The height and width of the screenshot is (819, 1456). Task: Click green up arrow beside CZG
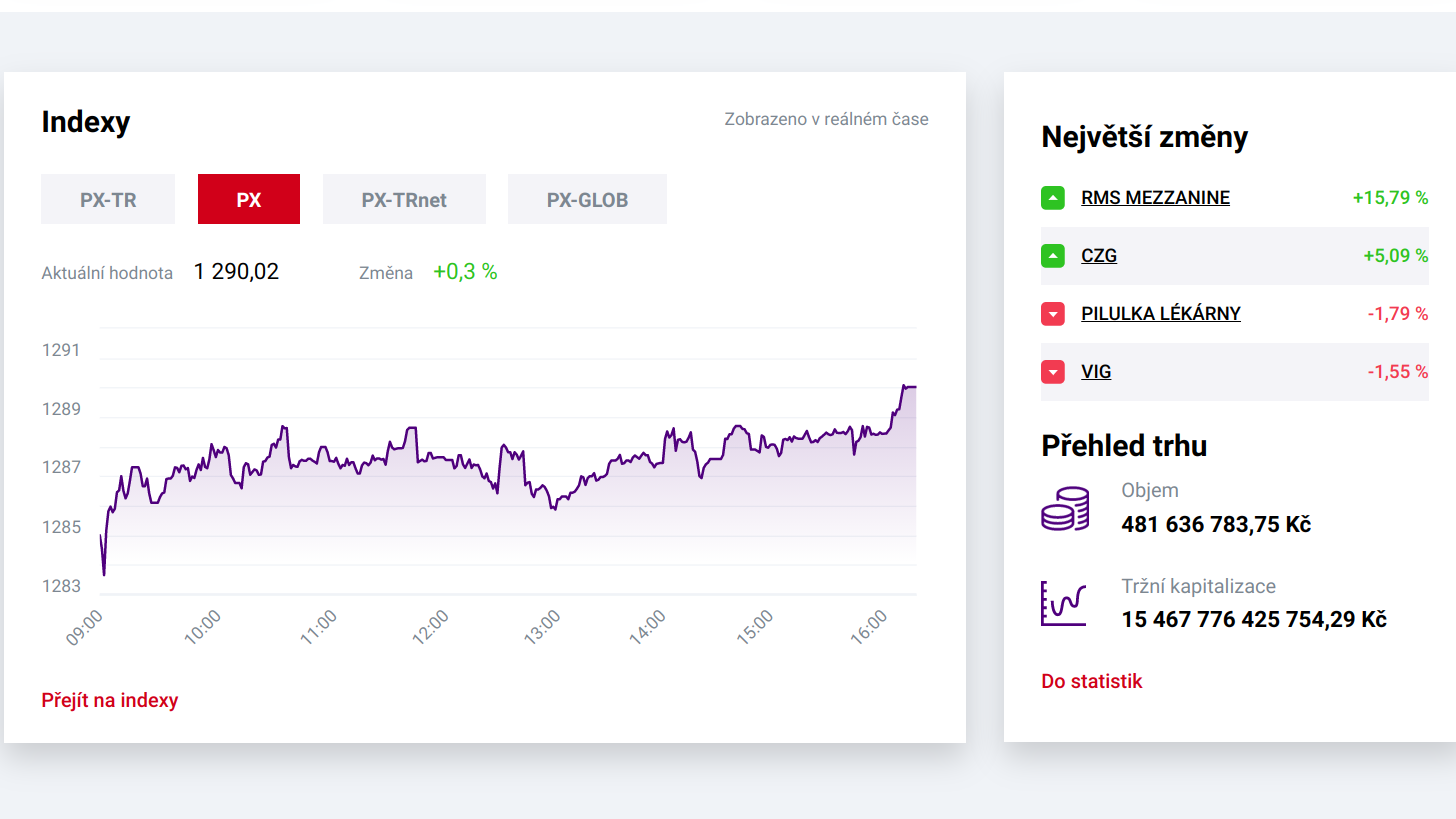(x=1053, y=256)
